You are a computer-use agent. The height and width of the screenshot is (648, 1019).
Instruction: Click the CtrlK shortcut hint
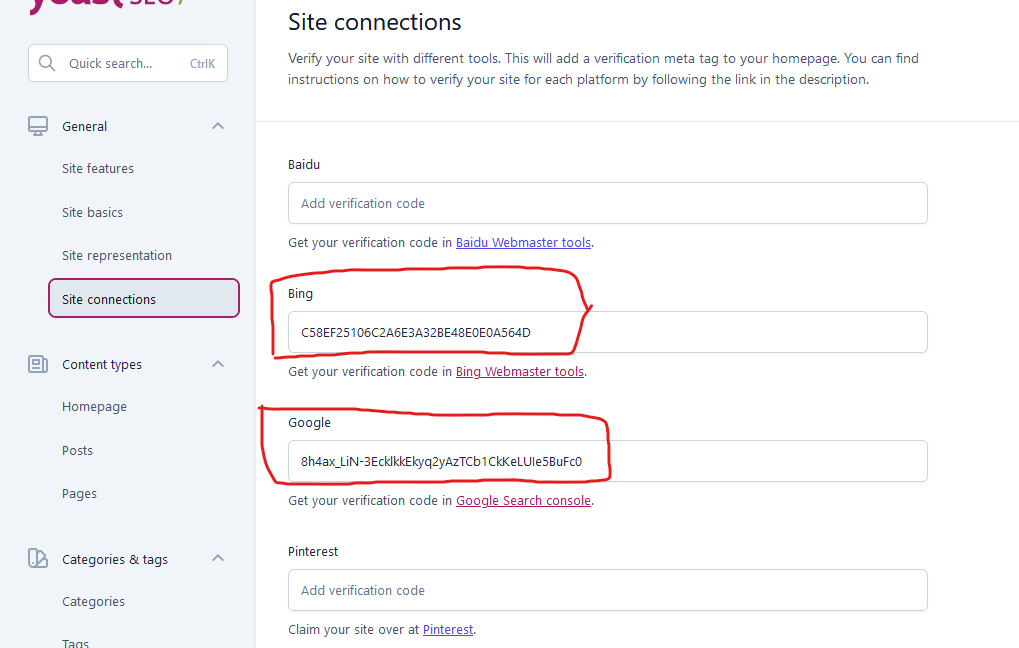click(202, 64)
